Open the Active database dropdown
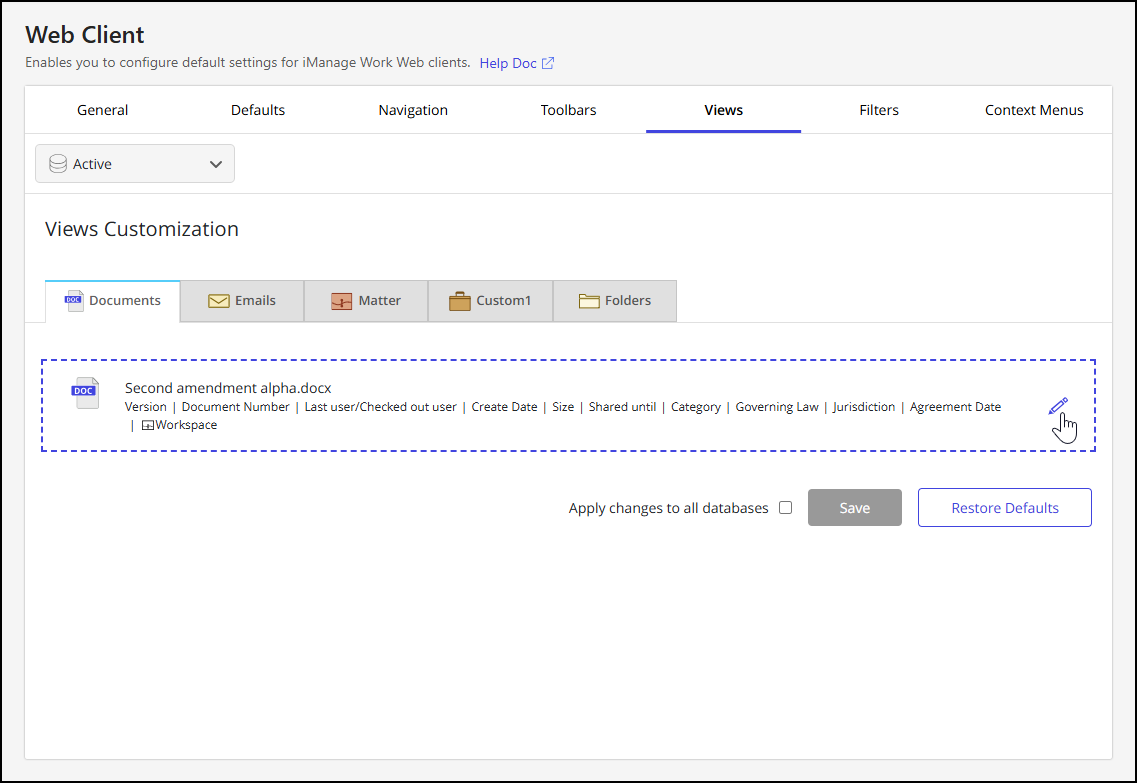This screenshot has width=1137, height=783. tap(134, 163)
